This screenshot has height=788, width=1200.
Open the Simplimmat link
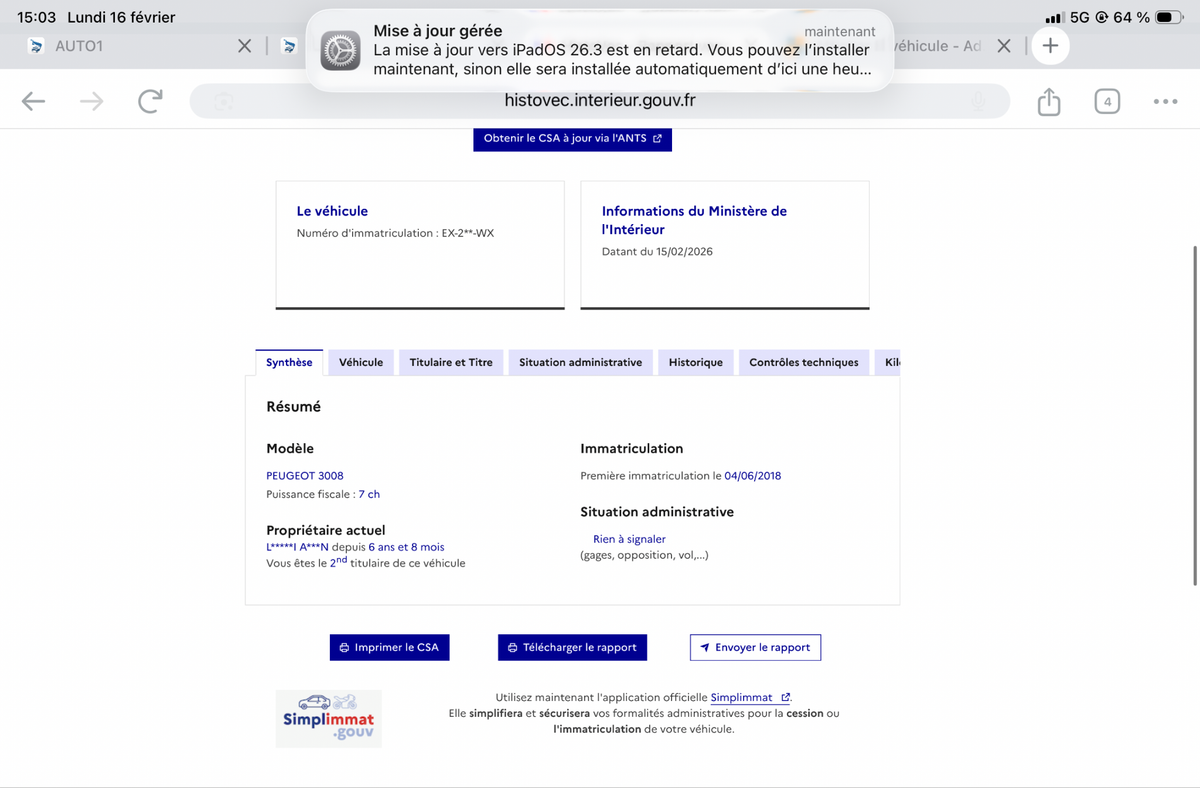point(750,697)
